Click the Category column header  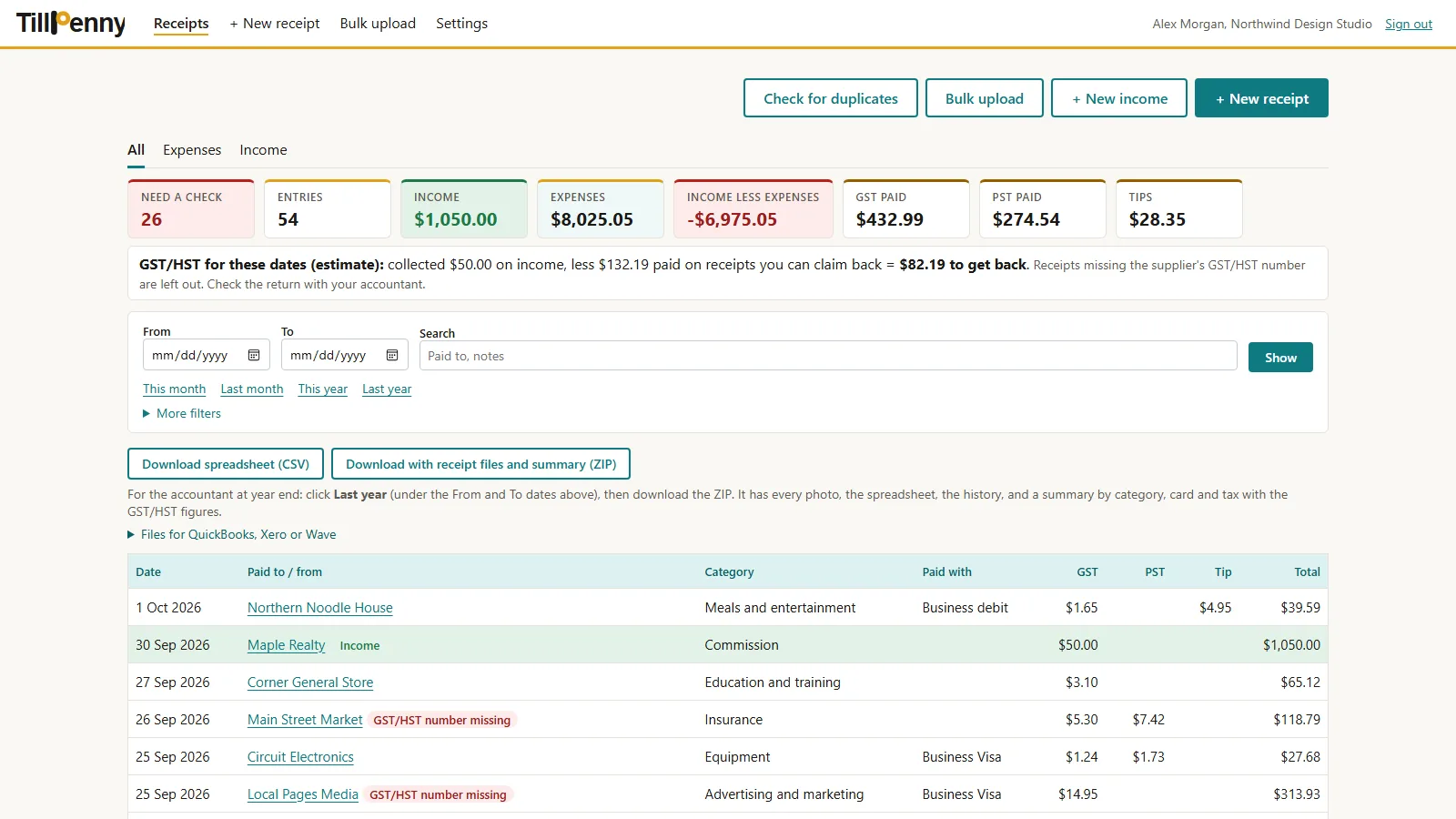[729, 572]
